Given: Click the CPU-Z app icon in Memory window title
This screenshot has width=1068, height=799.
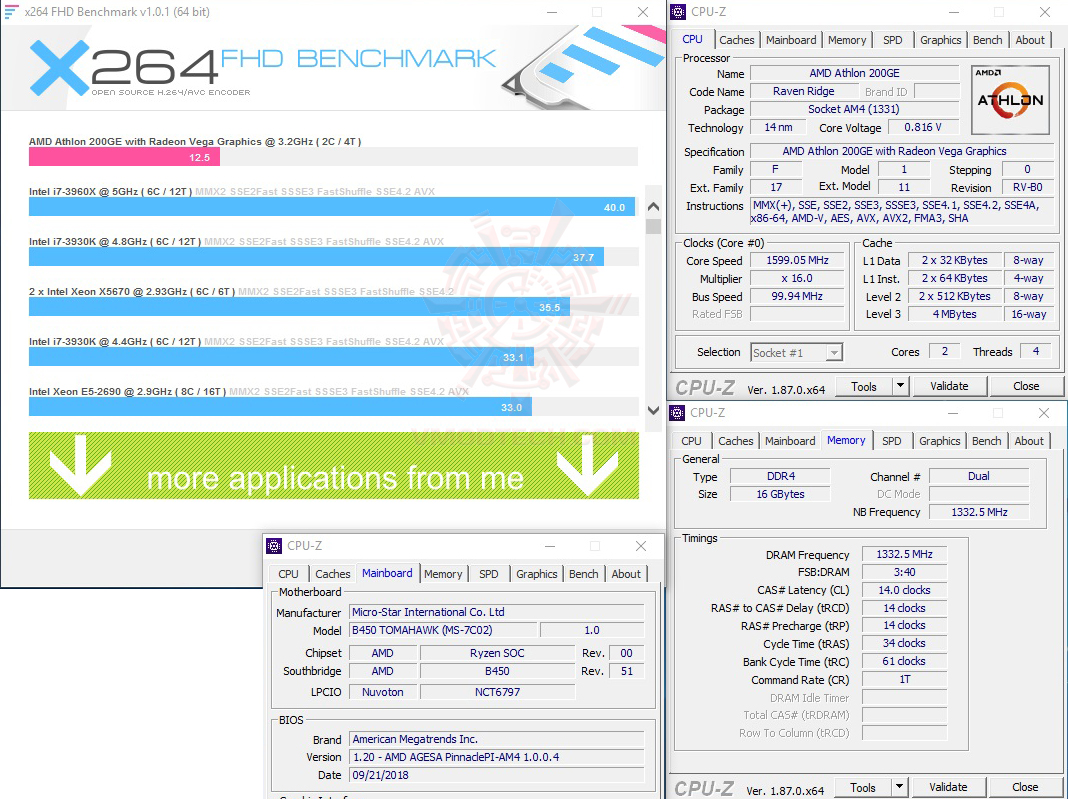Looking at the screenshot, I should tap(677, 413).
